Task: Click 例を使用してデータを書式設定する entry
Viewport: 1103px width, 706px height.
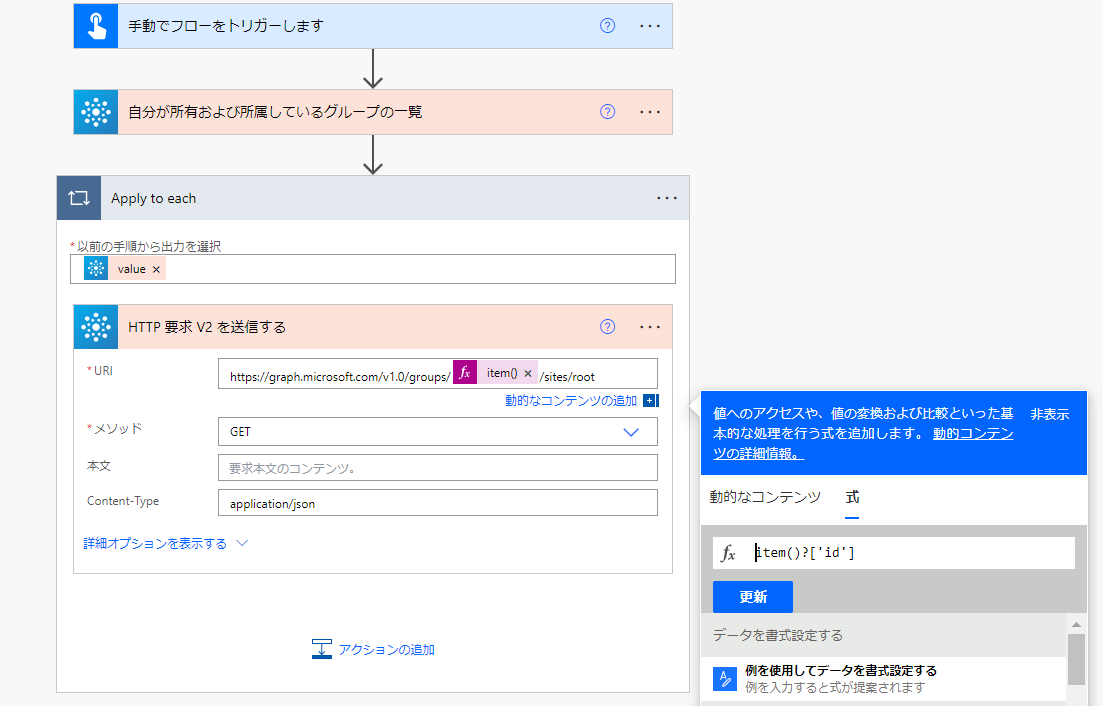Action: pos(884,679)
